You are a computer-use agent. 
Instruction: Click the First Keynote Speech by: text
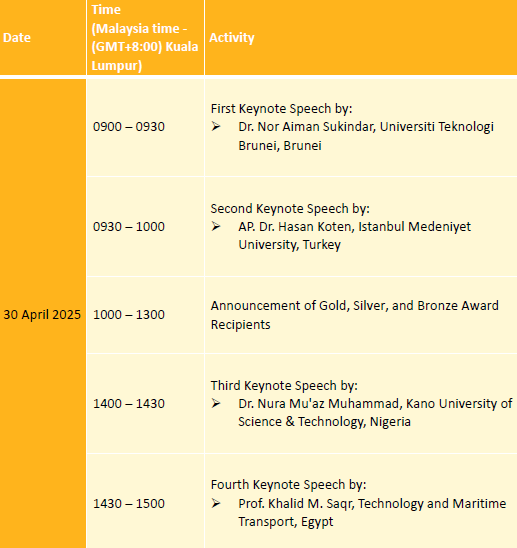pyautogui.click(x=281, y=109)
